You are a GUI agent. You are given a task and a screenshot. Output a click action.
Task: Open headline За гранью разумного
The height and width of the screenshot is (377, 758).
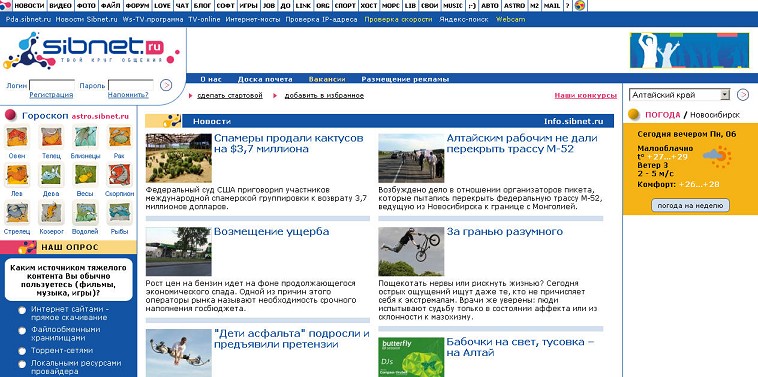505,232
